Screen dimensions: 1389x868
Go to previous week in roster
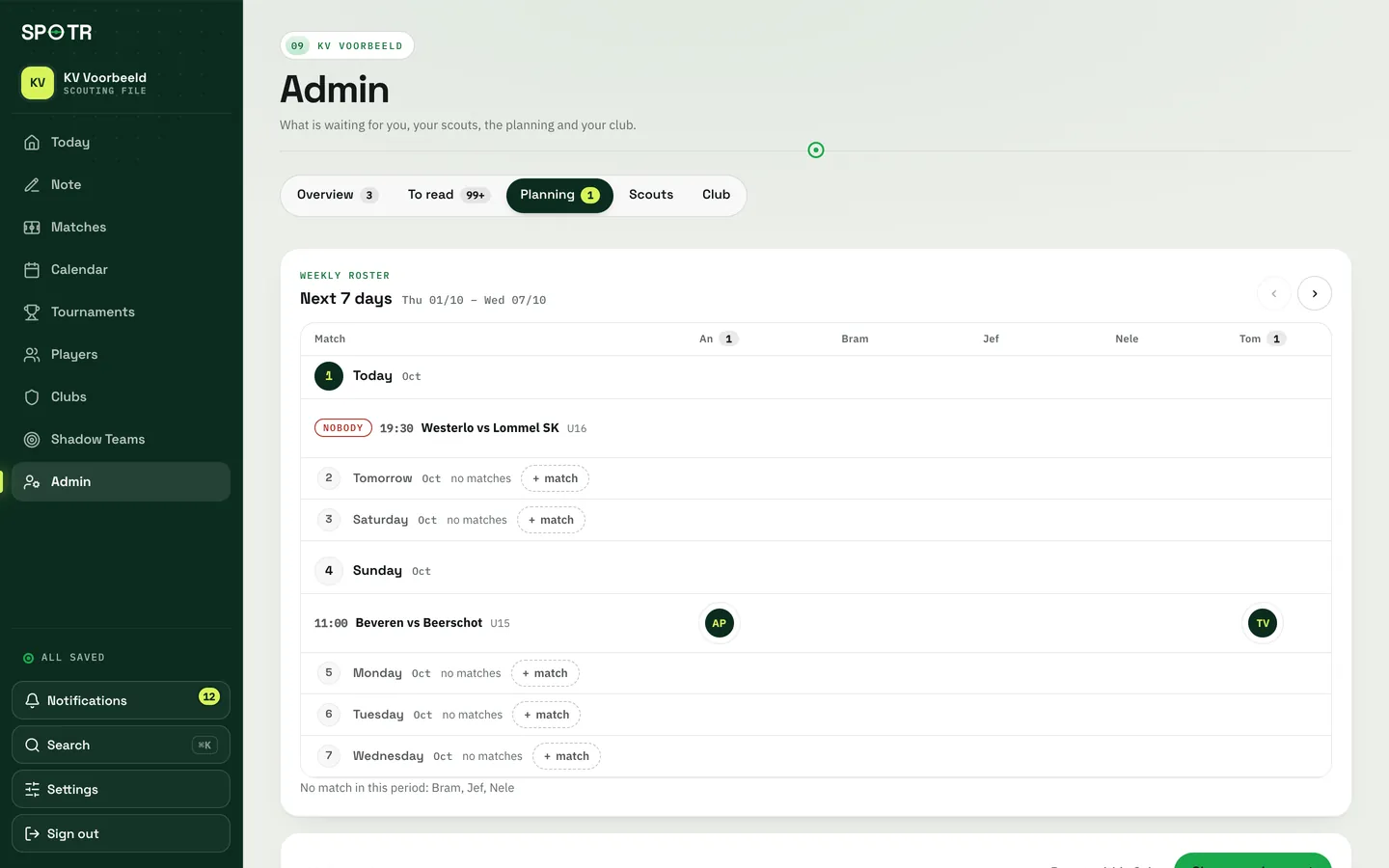pos(1274,293)
